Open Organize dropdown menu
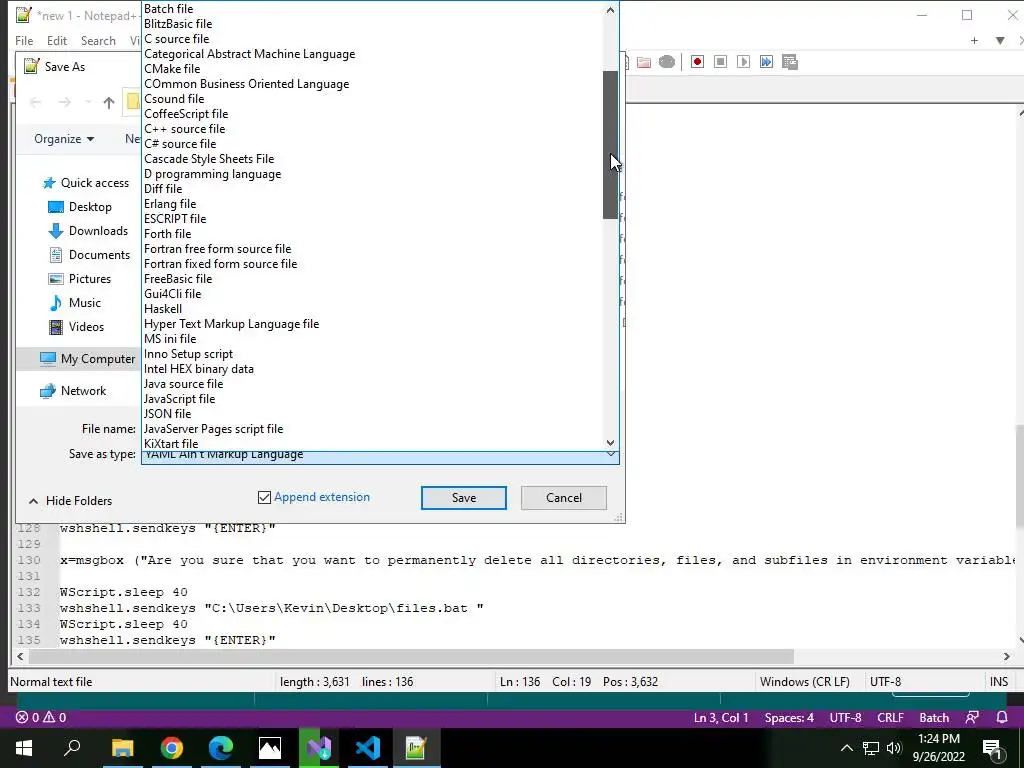This screenshot has width=1024, height=768. 64,138
